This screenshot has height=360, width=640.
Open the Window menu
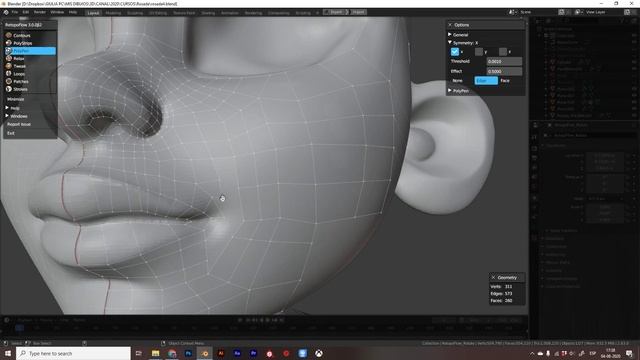(57, 12)
